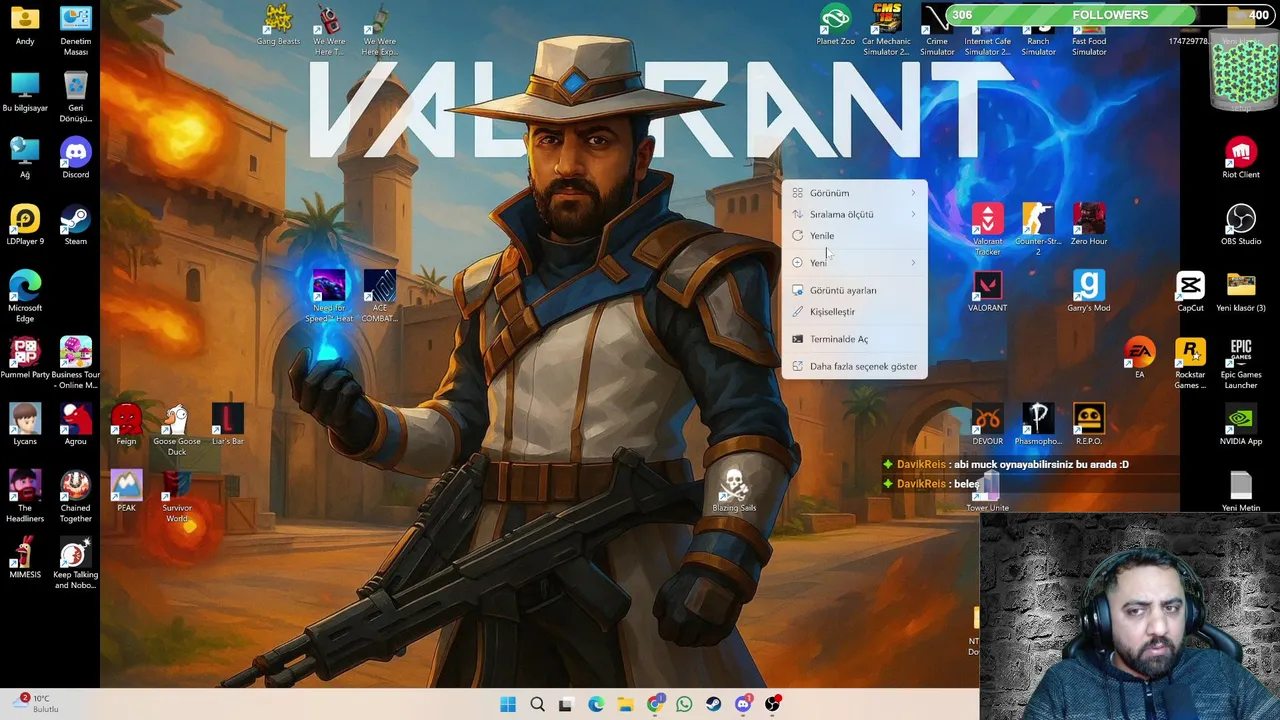Select Chained Together game icon
This screenshot has height=720, width=1280.
(75, 497)
